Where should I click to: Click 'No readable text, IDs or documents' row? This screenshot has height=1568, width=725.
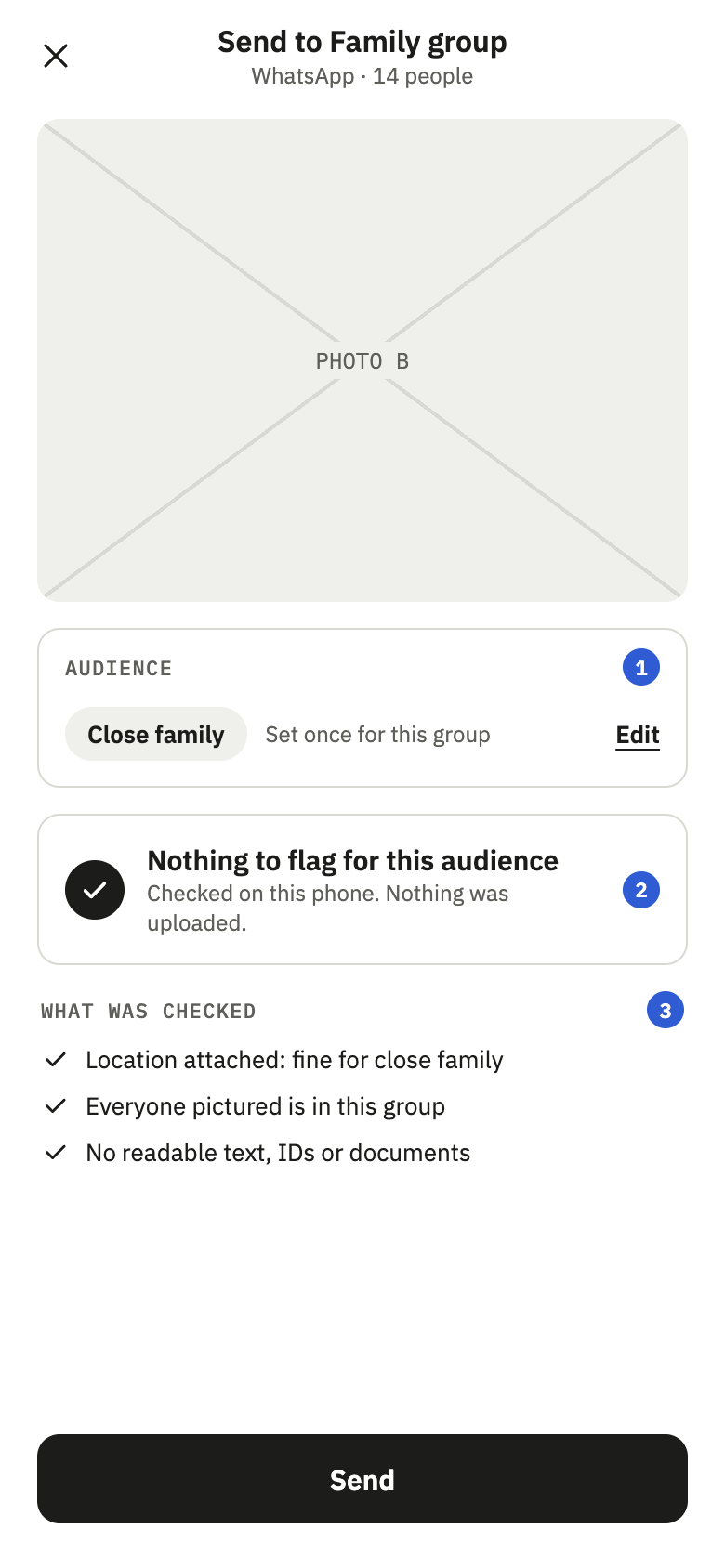[257, 1153]
